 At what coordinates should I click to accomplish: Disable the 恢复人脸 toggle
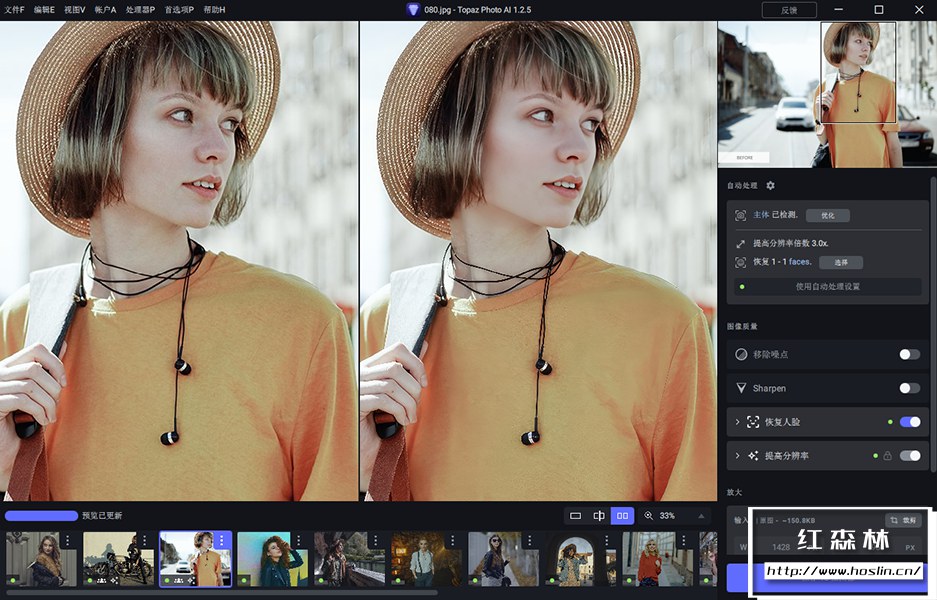pyautogui.click(x=909, y=422)
